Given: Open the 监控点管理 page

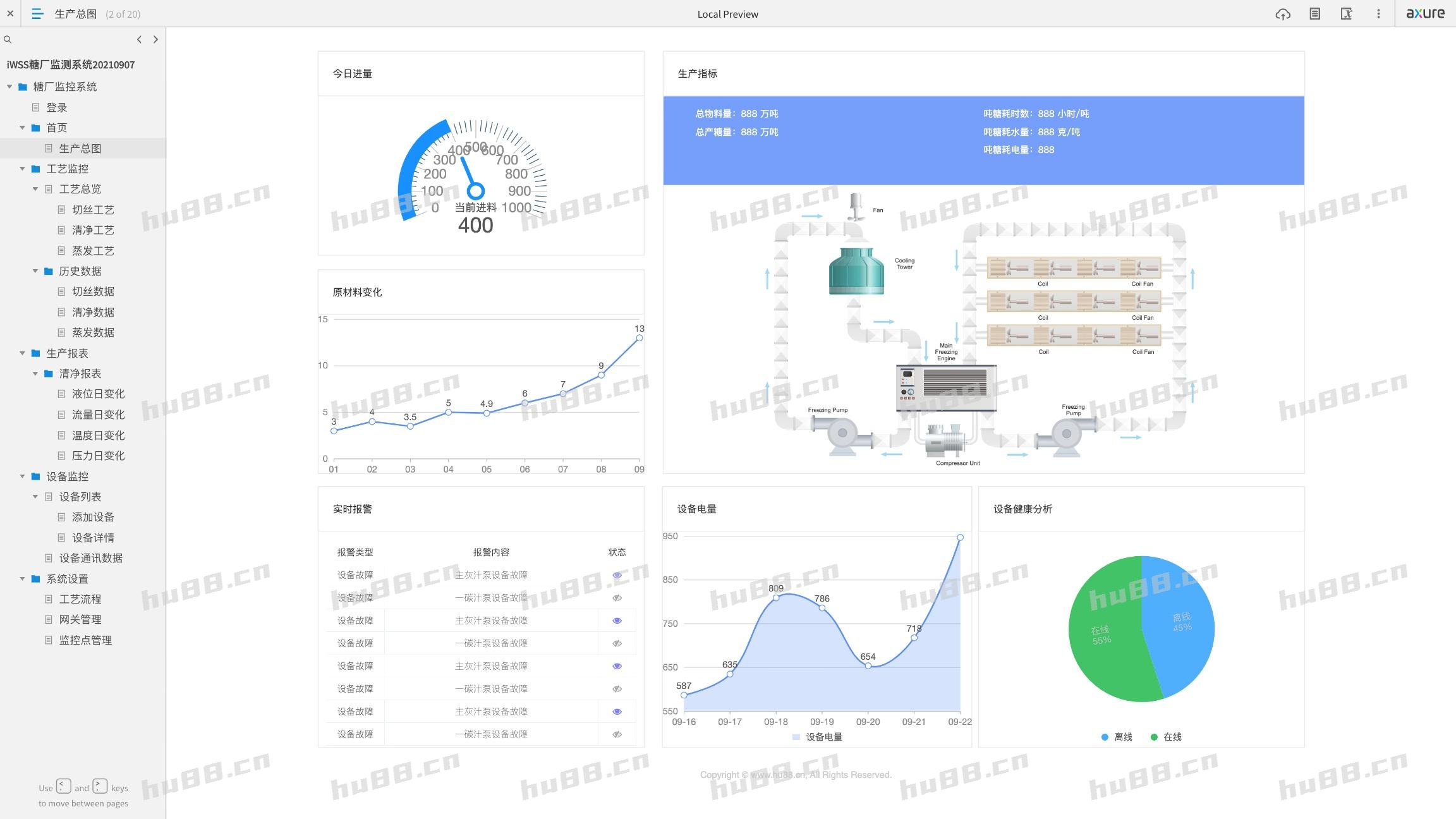Looking at the screenshot, I should (x=85, y=640).
